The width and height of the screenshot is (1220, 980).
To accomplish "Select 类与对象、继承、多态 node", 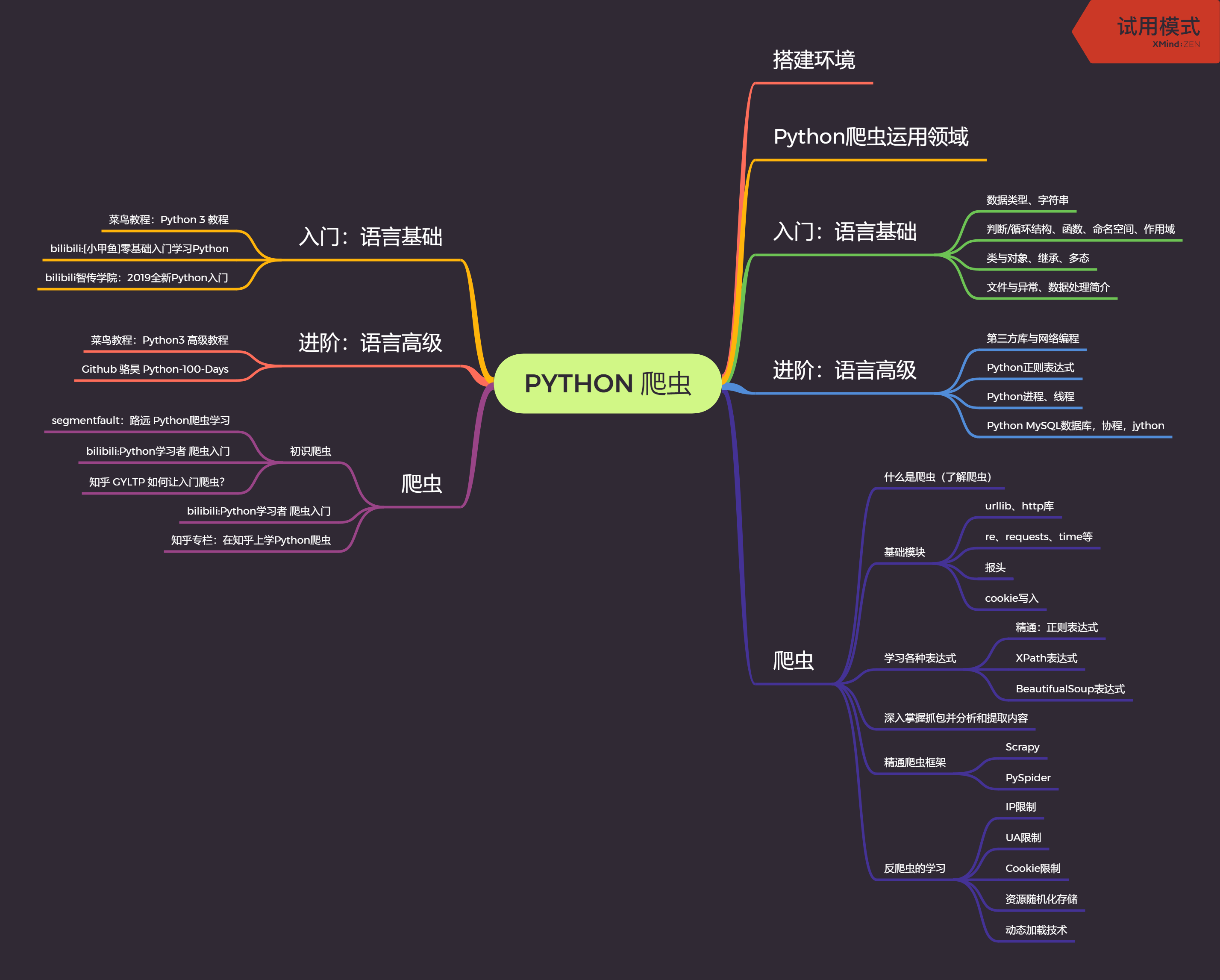I will click(x=1038, y=259).
